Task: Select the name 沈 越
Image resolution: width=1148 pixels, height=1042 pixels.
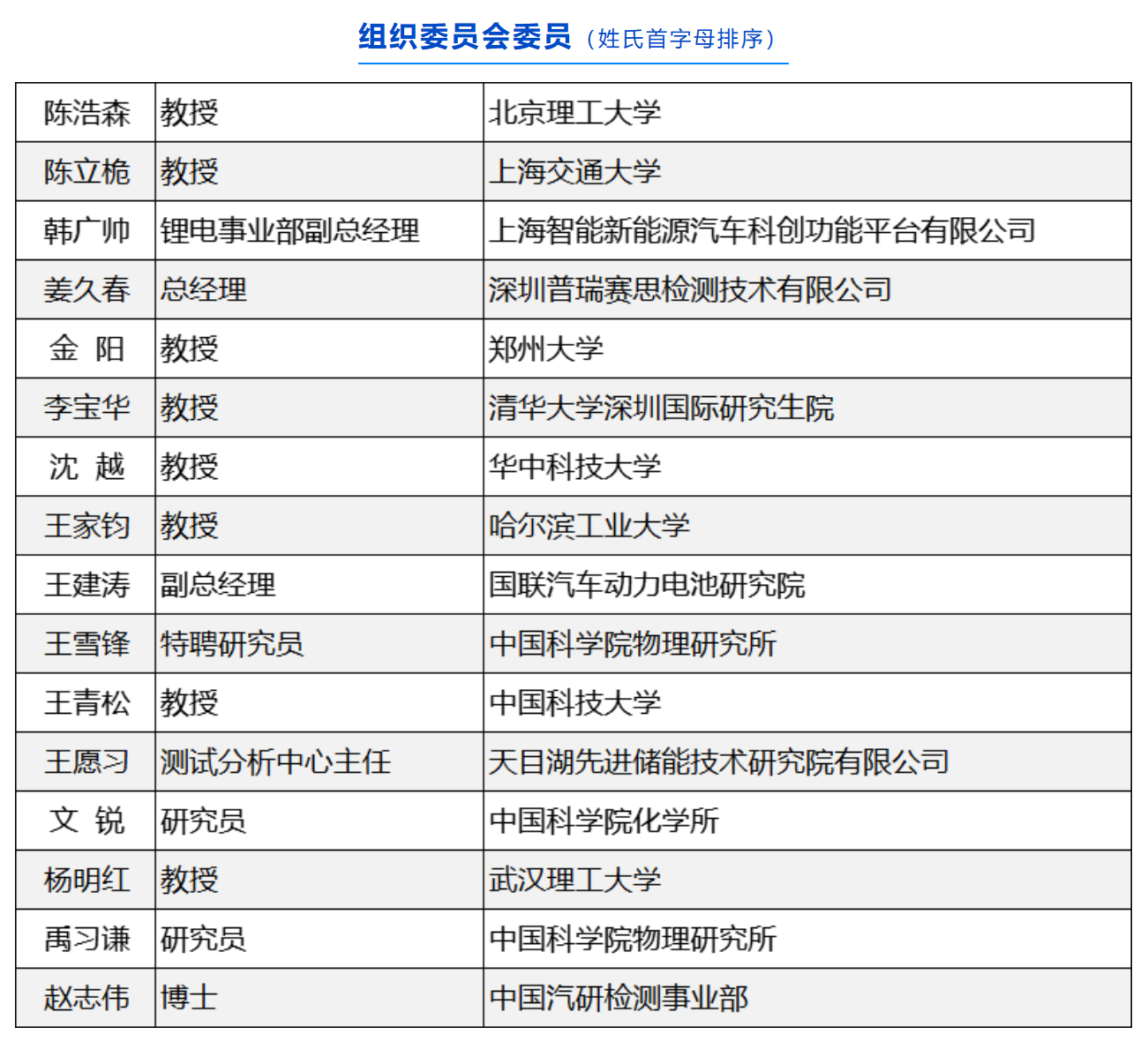Action: click(86, 468)
